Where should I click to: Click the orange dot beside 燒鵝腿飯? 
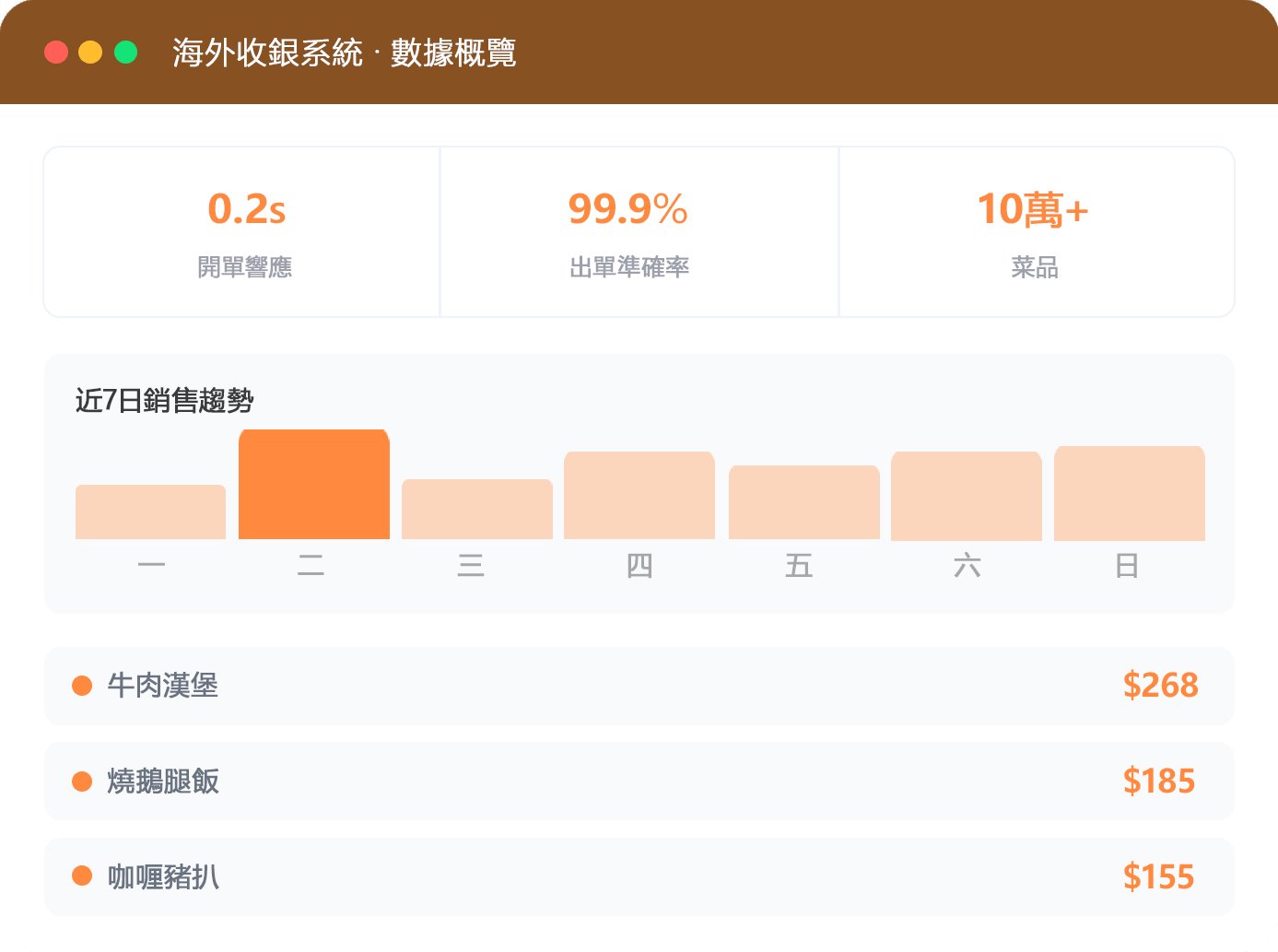pos(82,782)
